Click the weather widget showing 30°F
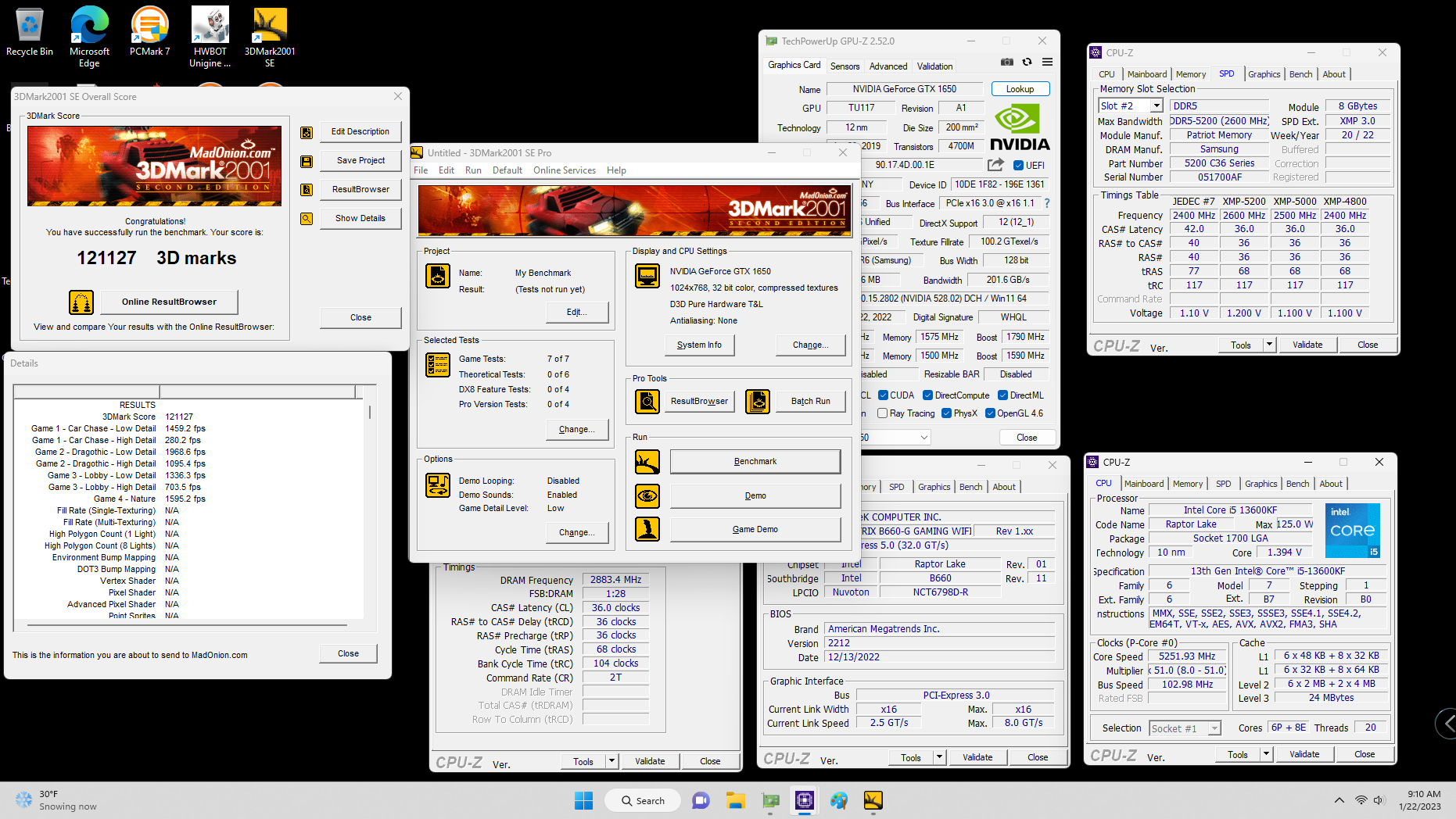Image resolution: width=1456 pixels, height=819 pixels. point(56,800)
